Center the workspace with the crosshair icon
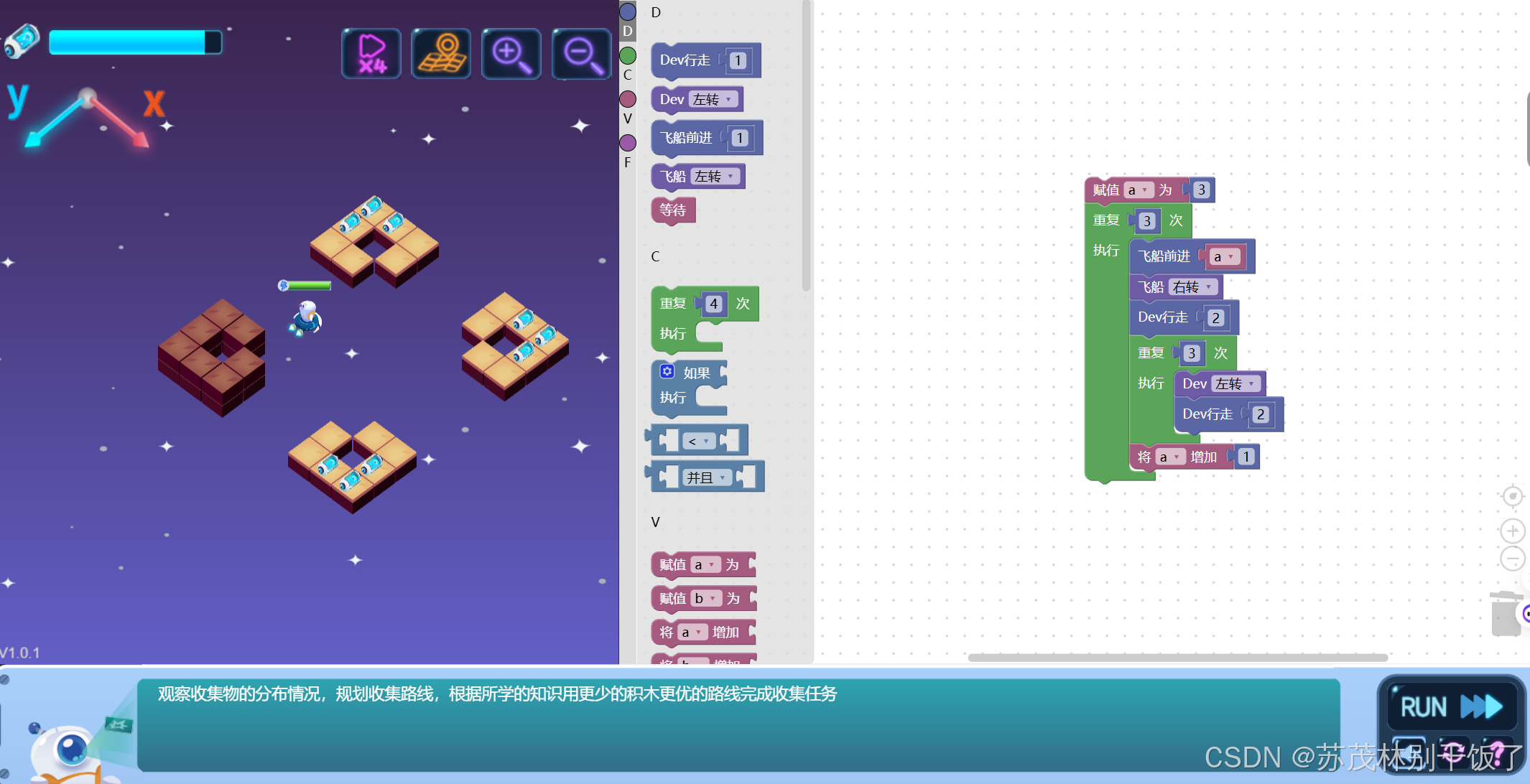This screenshot has height=784, width=1530. (1512, 496)
